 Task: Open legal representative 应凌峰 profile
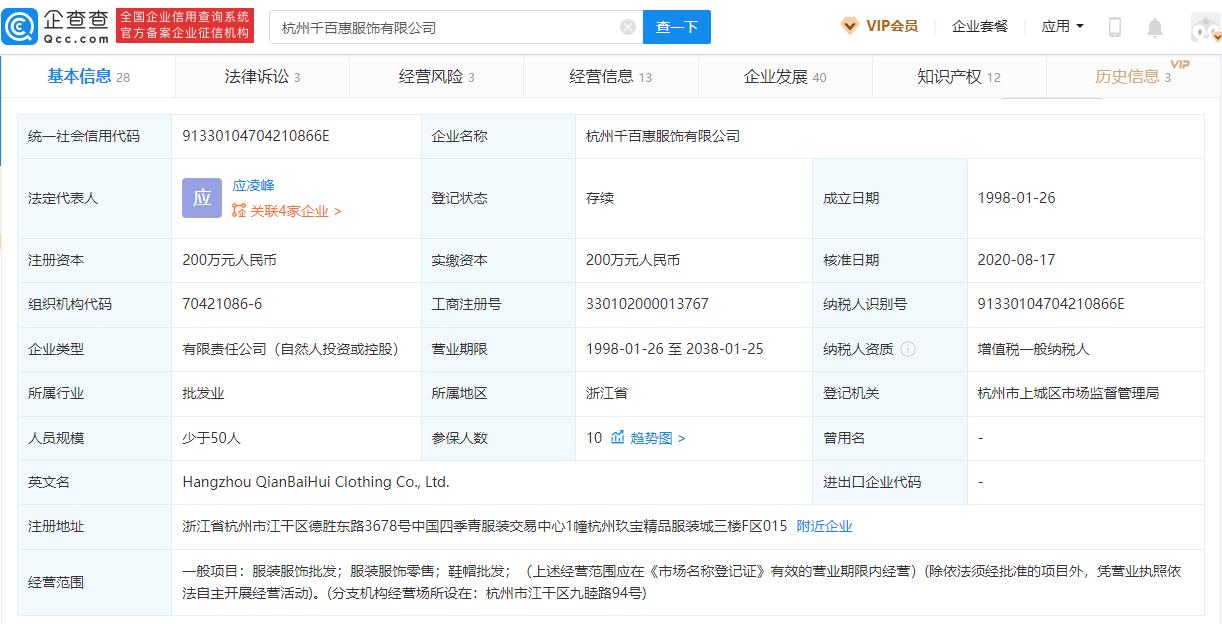pos(253,185)
